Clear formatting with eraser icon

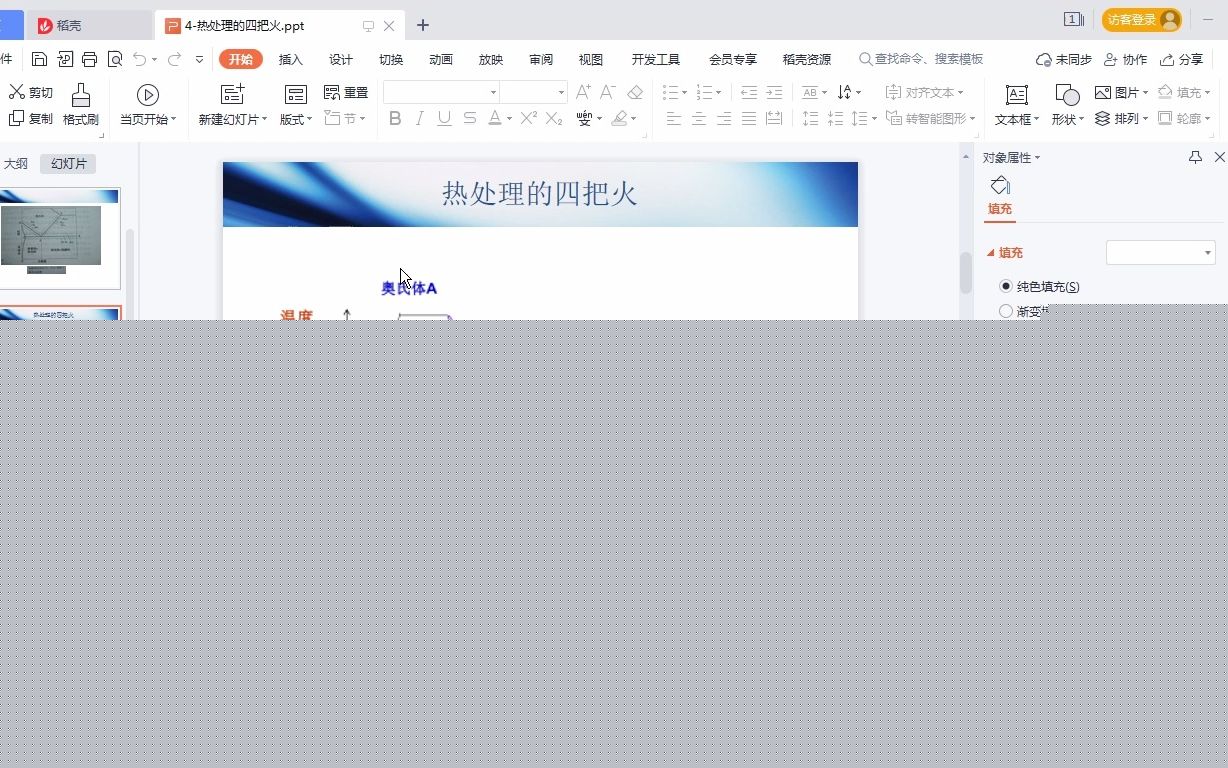[635, 92]
